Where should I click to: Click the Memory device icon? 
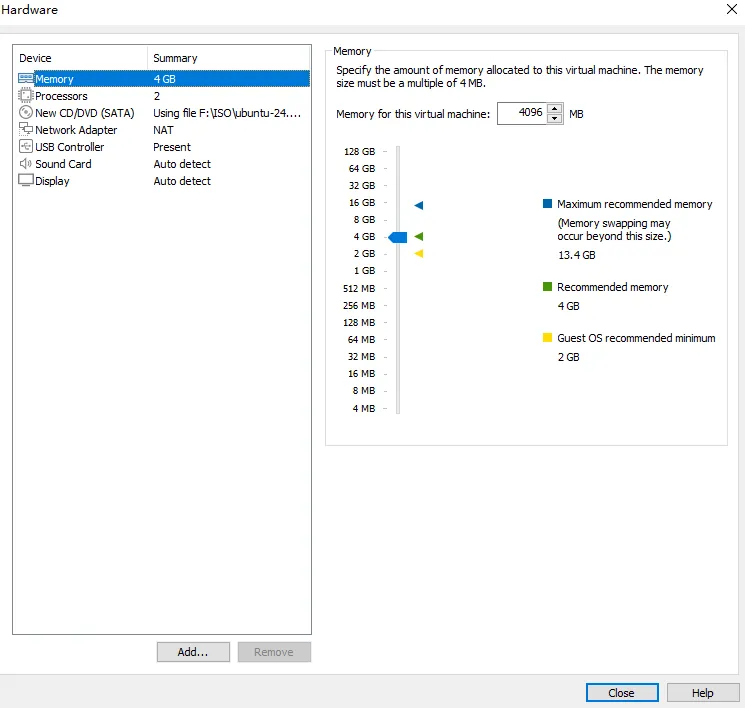pyautogui.click(x=26, y=78)
